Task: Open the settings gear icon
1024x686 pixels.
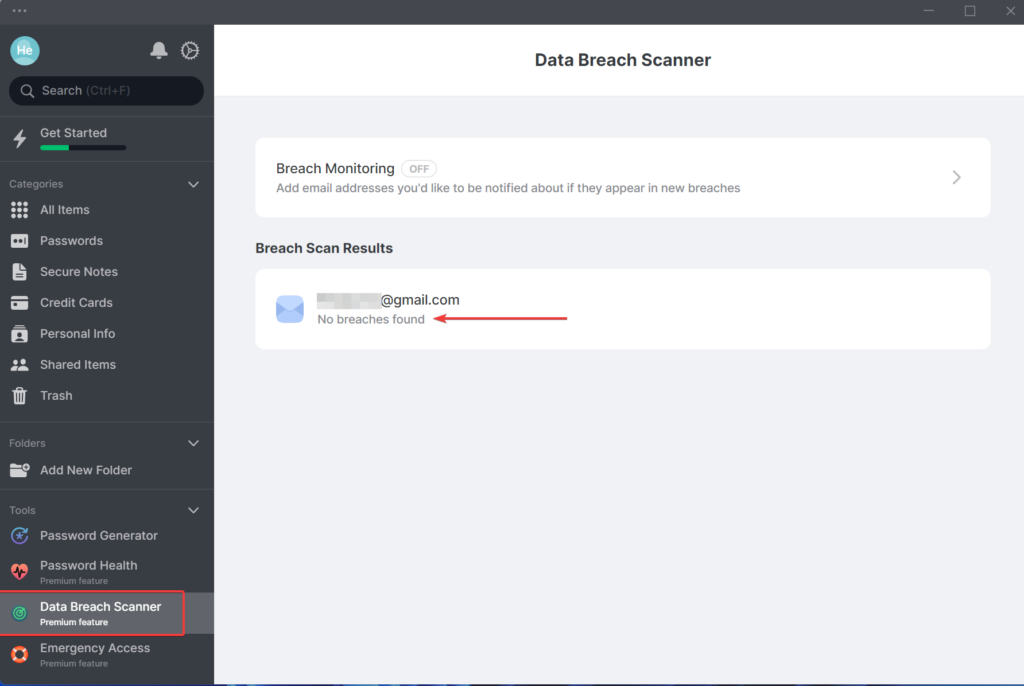Action: tap(190, 50)
